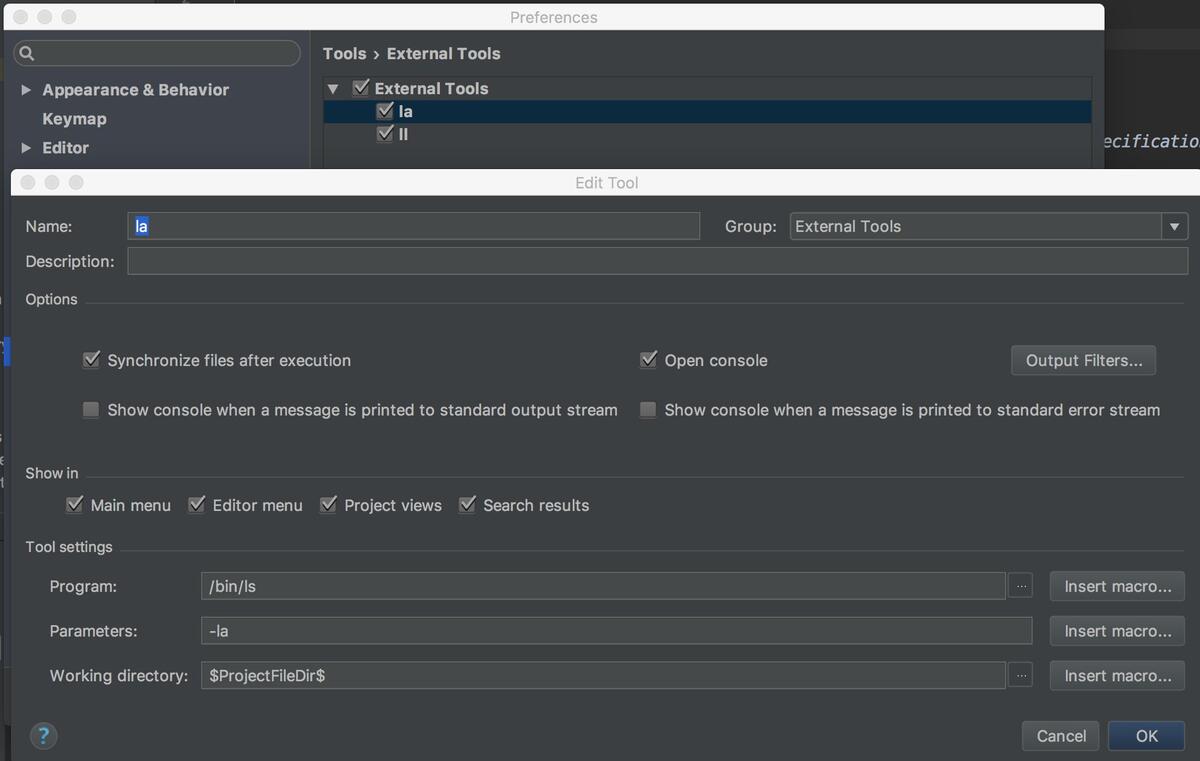Select the 'la' tool in list
The image size is (1200, 761).
coord(406,112)
